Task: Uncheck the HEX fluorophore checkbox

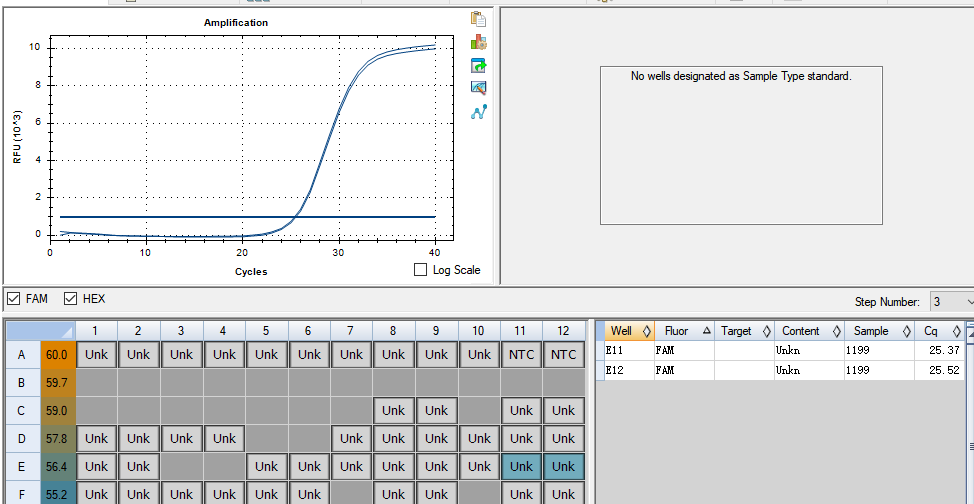Action: [x=70, y=299]
